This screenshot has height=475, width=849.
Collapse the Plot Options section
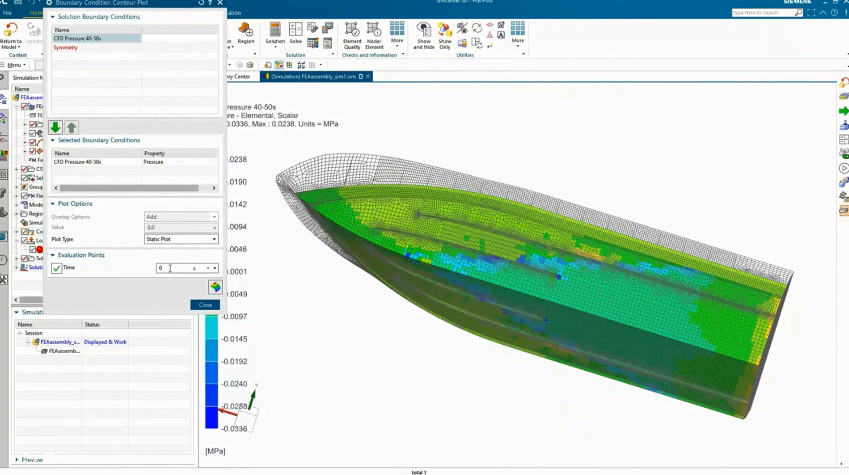point(53,204)
